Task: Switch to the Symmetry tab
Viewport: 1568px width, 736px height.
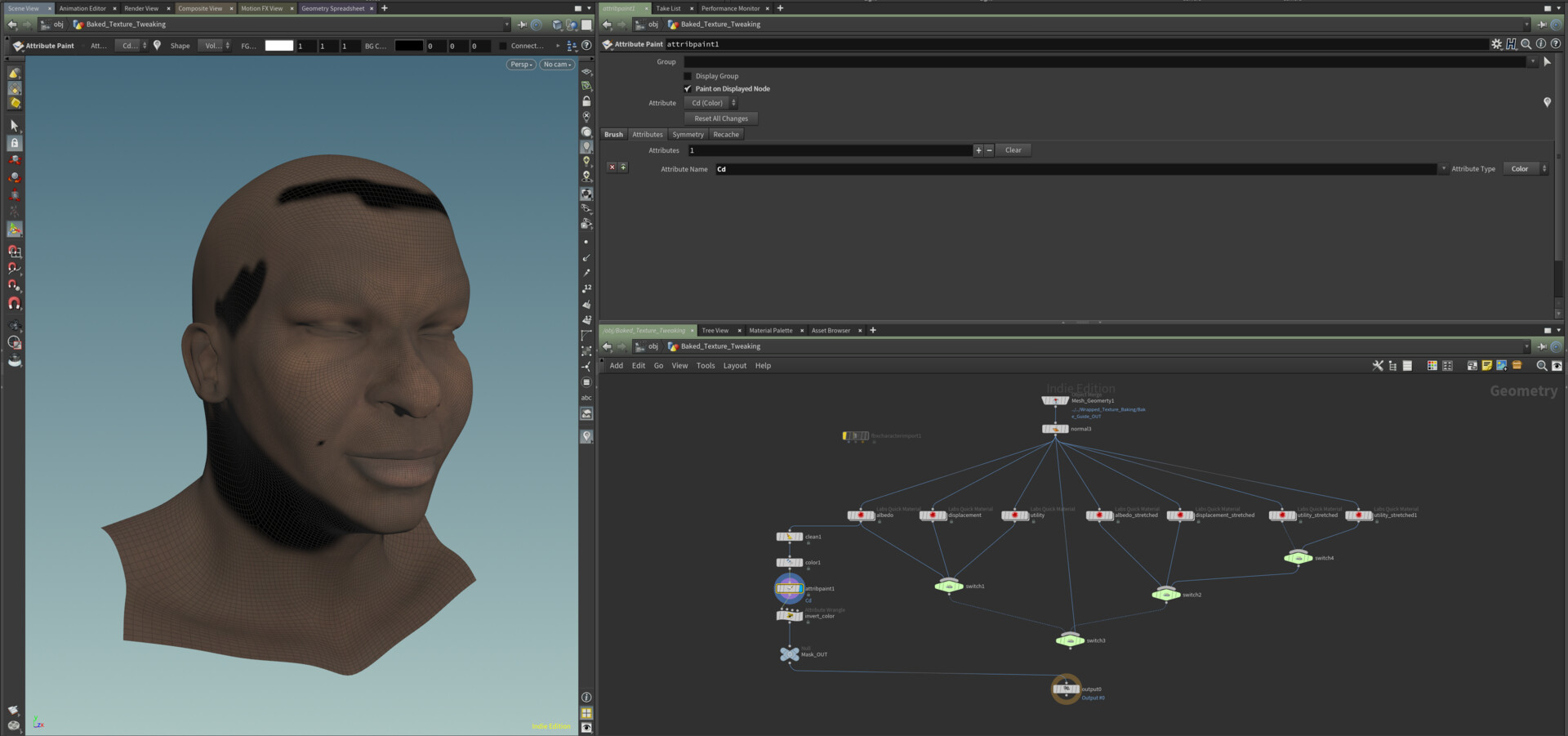Action: point(688,135)
